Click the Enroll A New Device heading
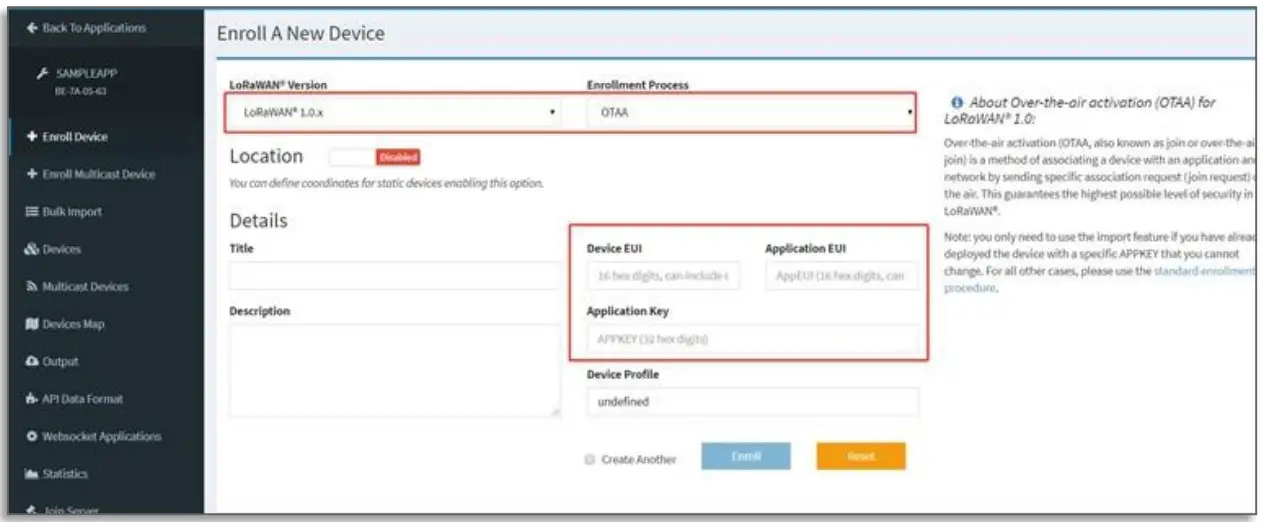Viewport: 1266px width, 522px height. 300,34
